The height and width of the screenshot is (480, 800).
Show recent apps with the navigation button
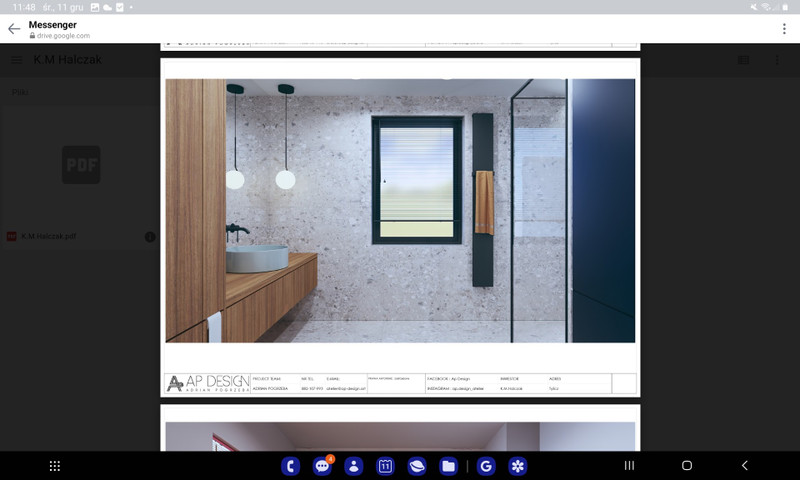[629, 466]
